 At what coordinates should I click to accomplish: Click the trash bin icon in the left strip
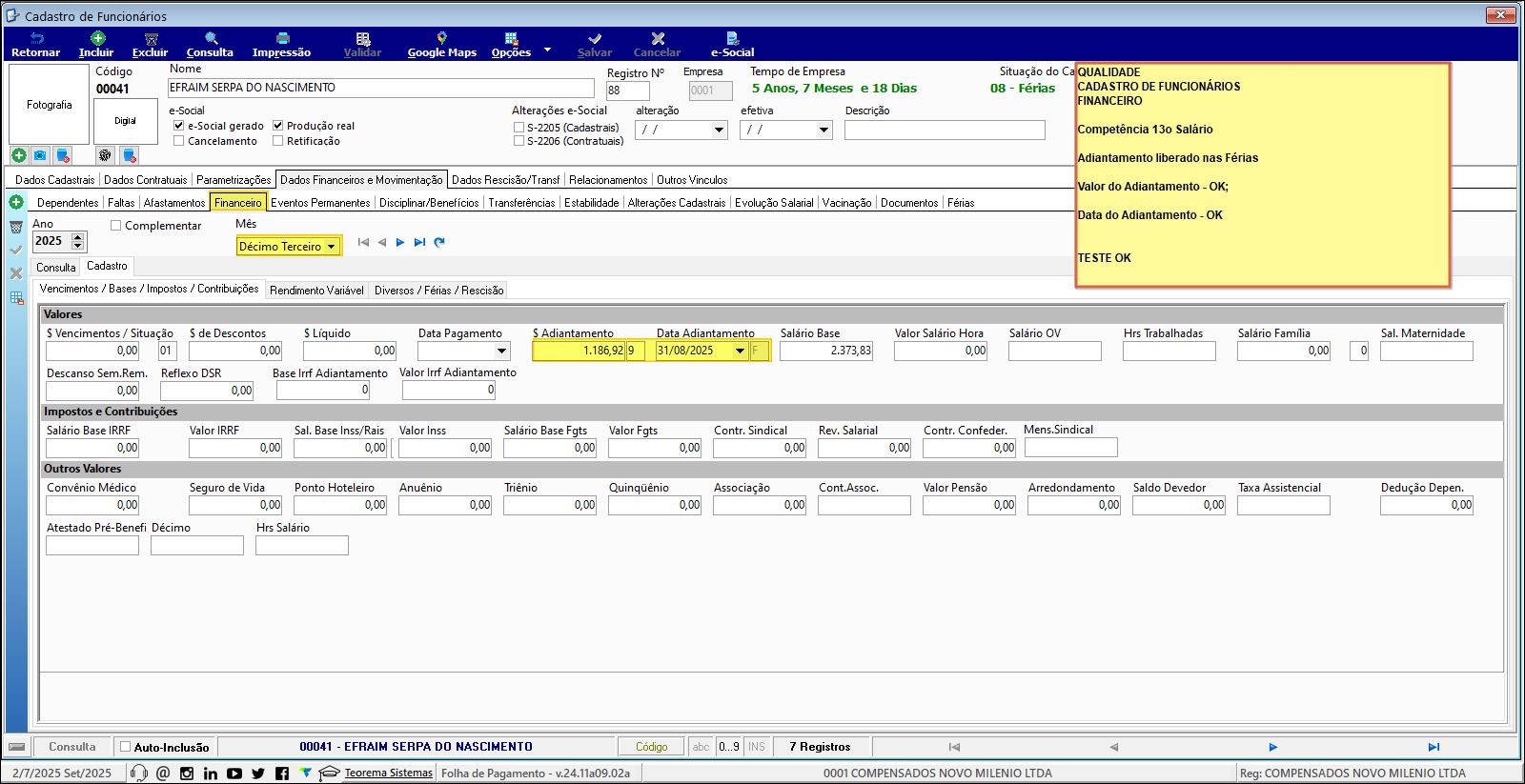click(16, 227)
